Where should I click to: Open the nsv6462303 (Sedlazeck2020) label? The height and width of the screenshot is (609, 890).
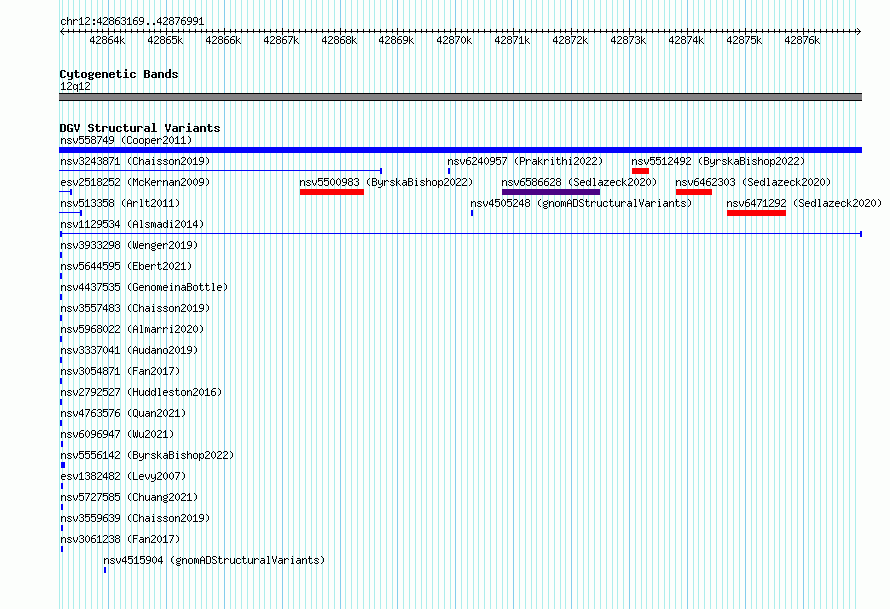click(x=753, y=182)
